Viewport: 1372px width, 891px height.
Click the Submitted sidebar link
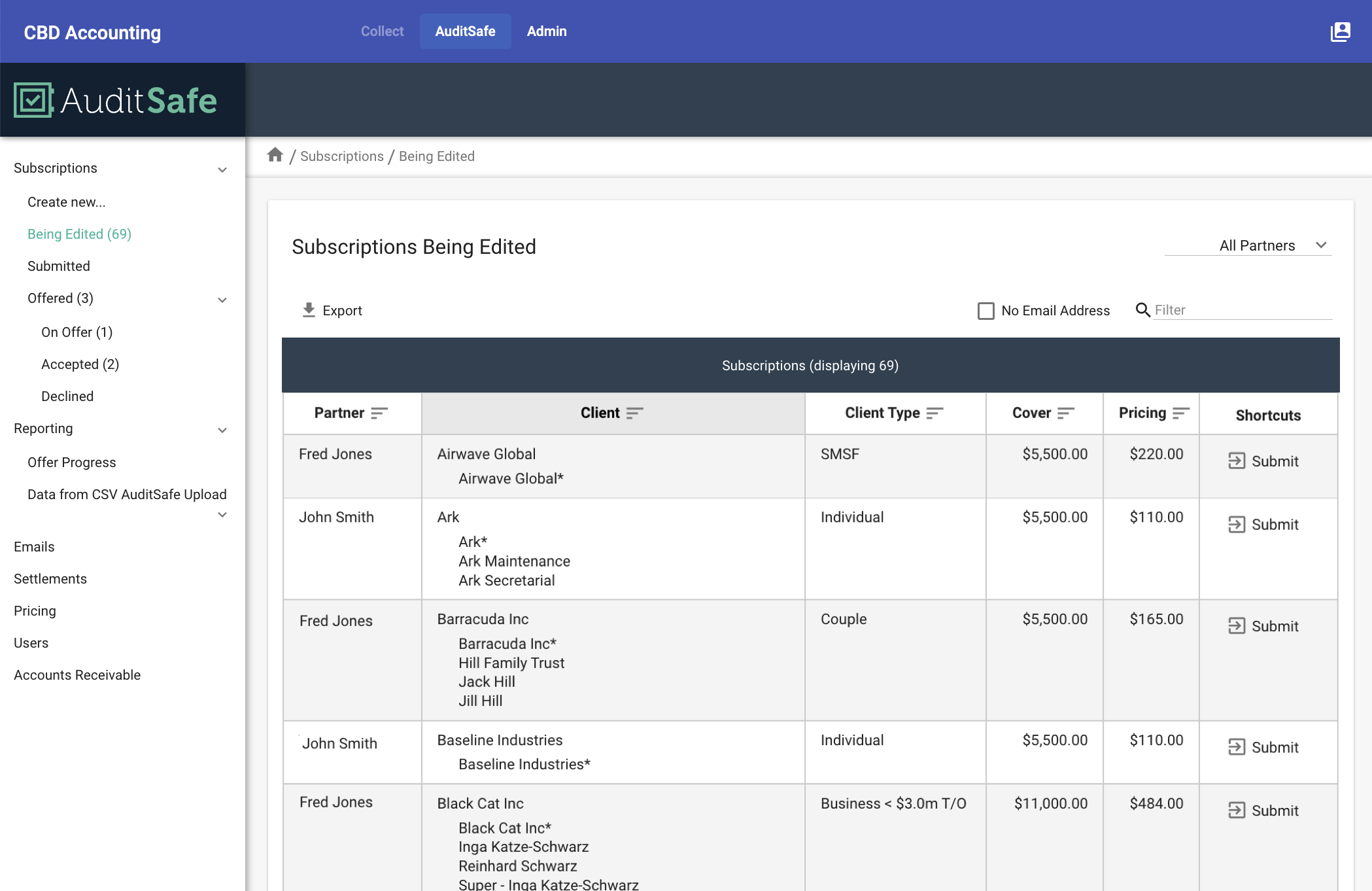tap(59, 266)
